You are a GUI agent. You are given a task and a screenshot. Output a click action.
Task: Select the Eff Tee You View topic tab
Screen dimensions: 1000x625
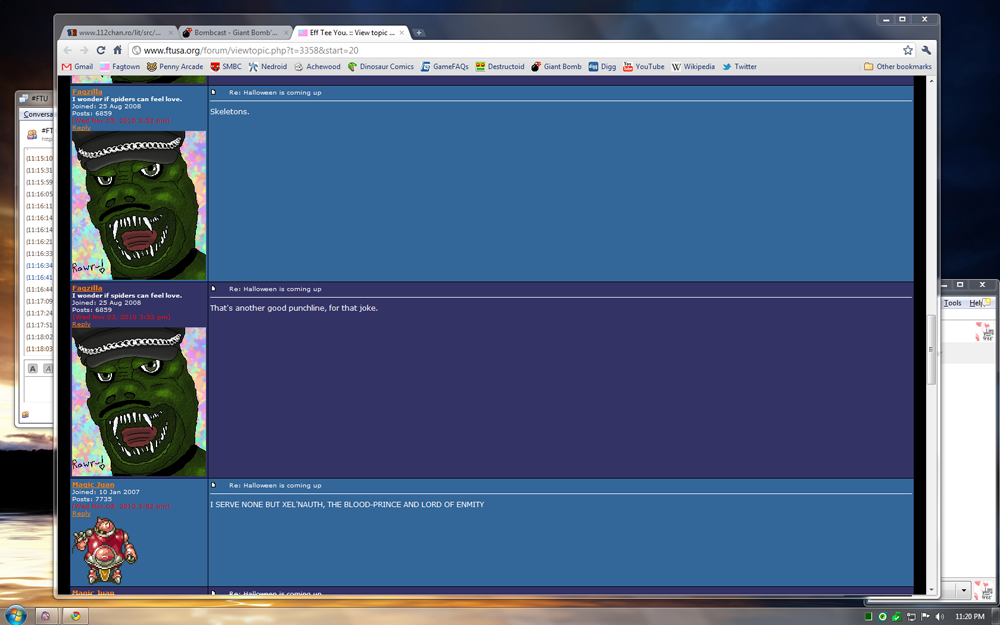click(351, 33)
